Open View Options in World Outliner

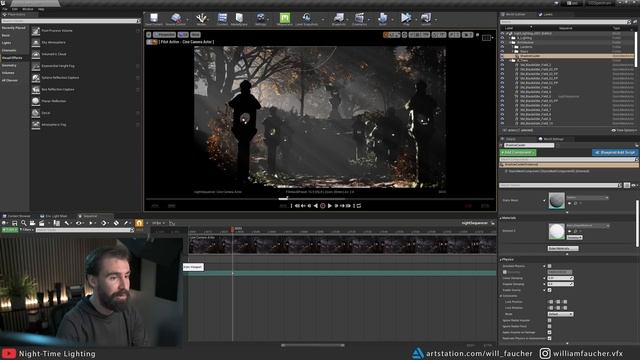coord(624,131)
